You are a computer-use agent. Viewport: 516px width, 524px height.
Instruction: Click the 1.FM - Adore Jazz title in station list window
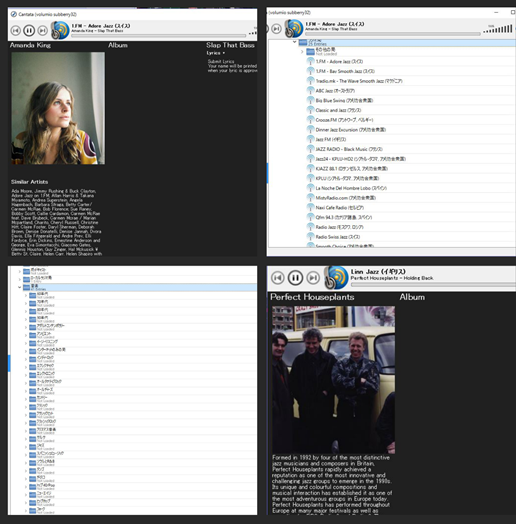pos(335,24)
